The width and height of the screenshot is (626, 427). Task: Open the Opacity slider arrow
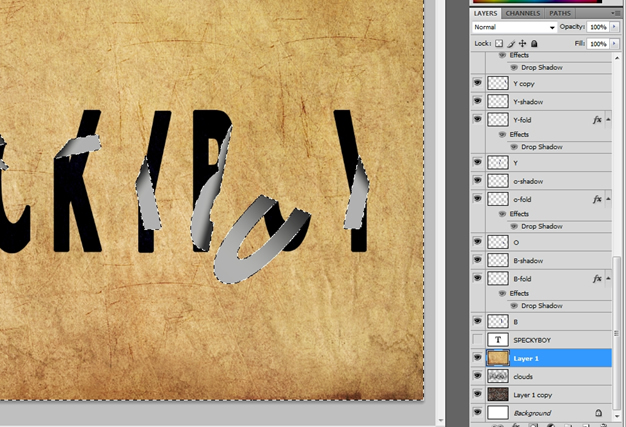614,27
